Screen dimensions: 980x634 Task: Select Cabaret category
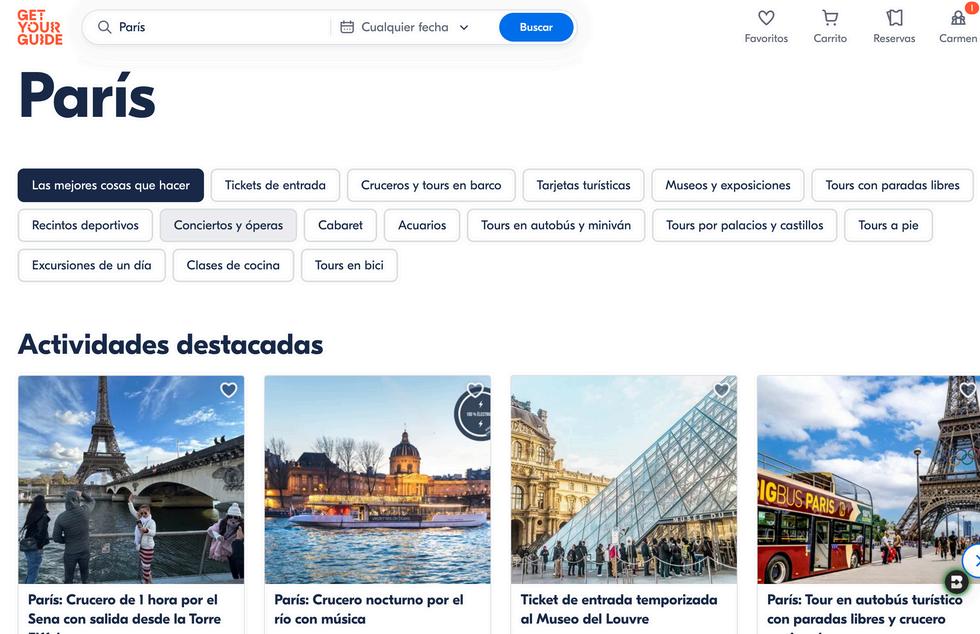click(340, 225)
